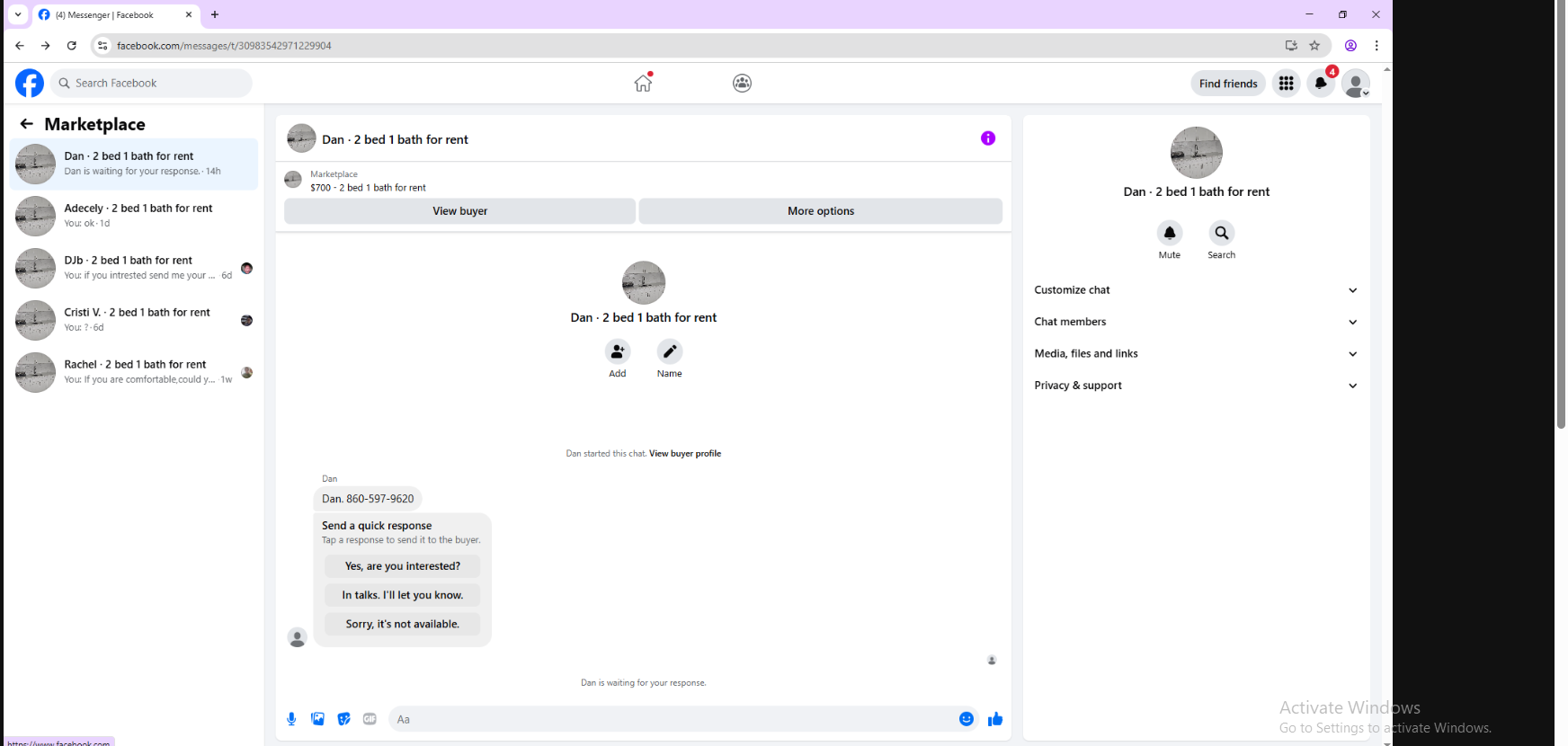Open conversation information purple icon
Screen dimensions: 1568x746
[x=988, y=138]
